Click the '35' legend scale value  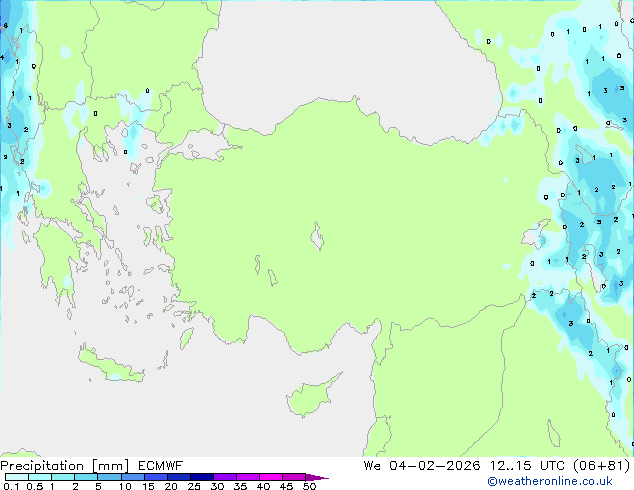240,486
